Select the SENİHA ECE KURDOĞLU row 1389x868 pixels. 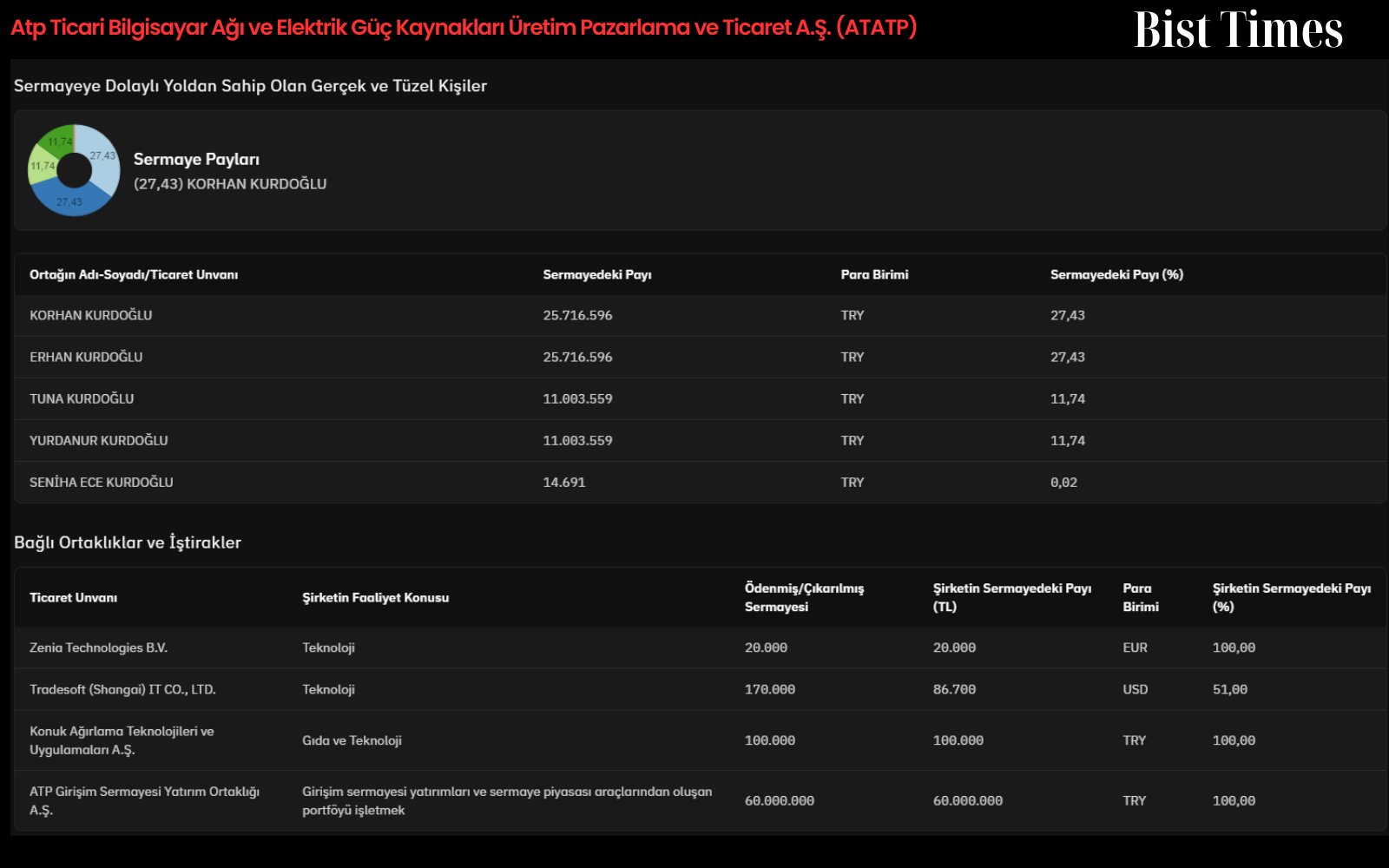click(700, 482)
